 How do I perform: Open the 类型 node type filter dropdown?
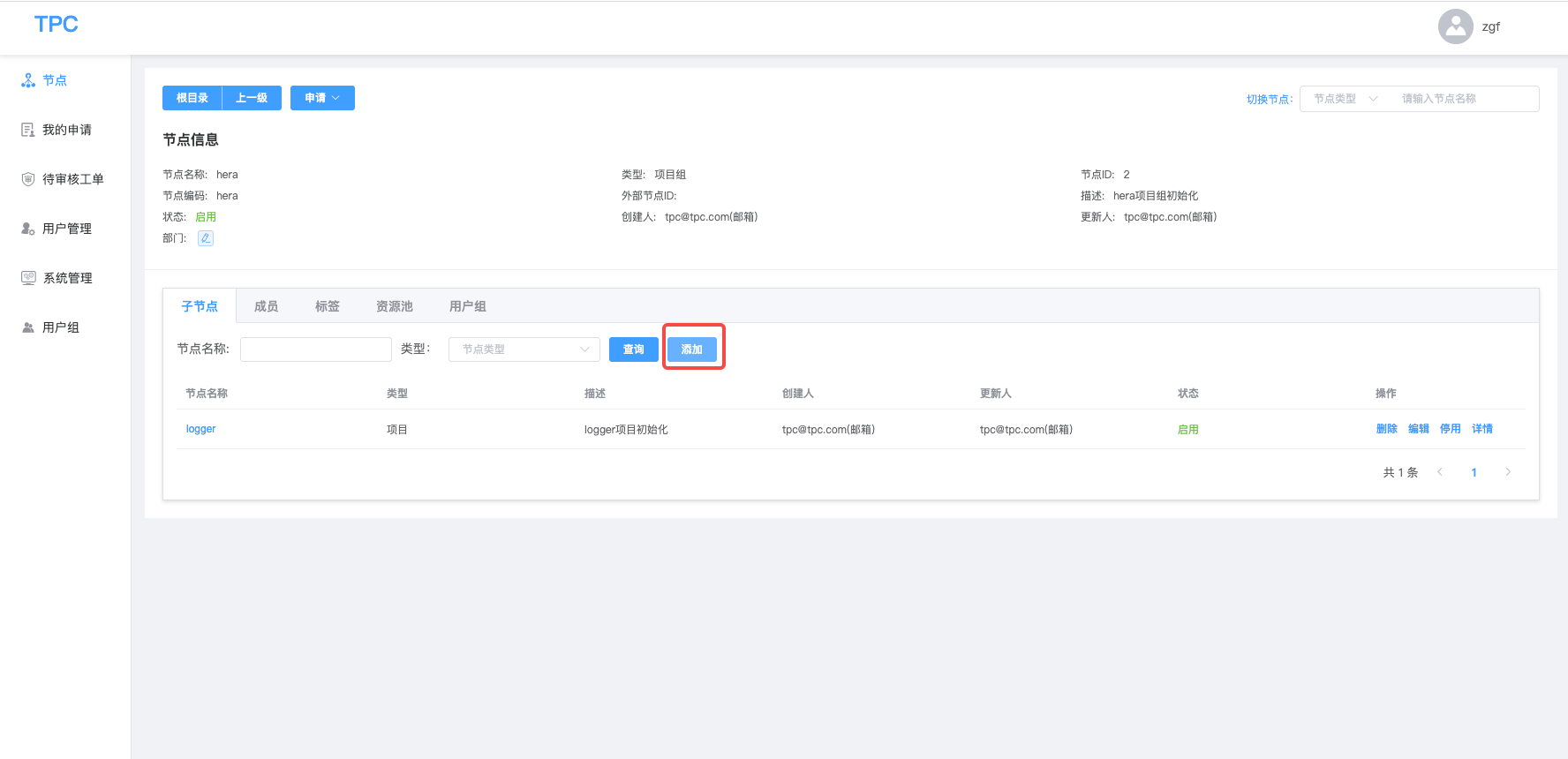[524, 349]
